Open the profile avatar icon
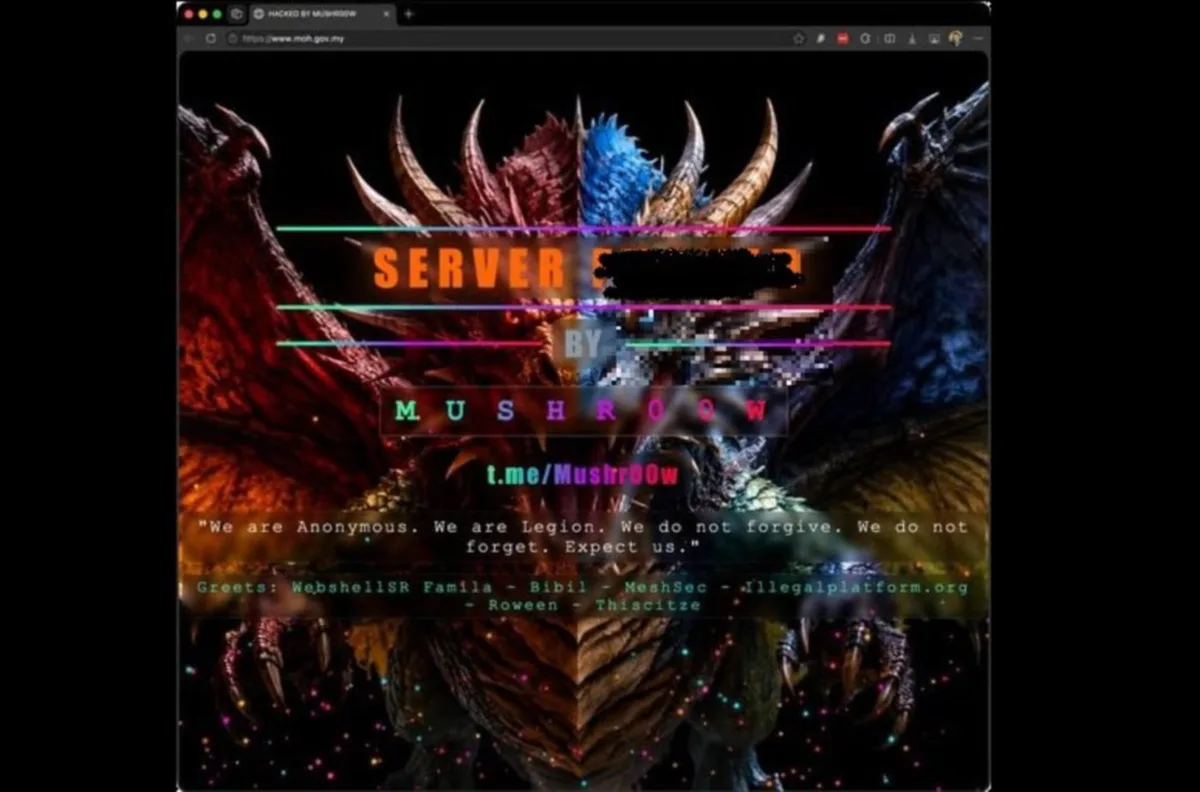The height and width of the screenshot is (792, 1200). click(x=955, y=38)
